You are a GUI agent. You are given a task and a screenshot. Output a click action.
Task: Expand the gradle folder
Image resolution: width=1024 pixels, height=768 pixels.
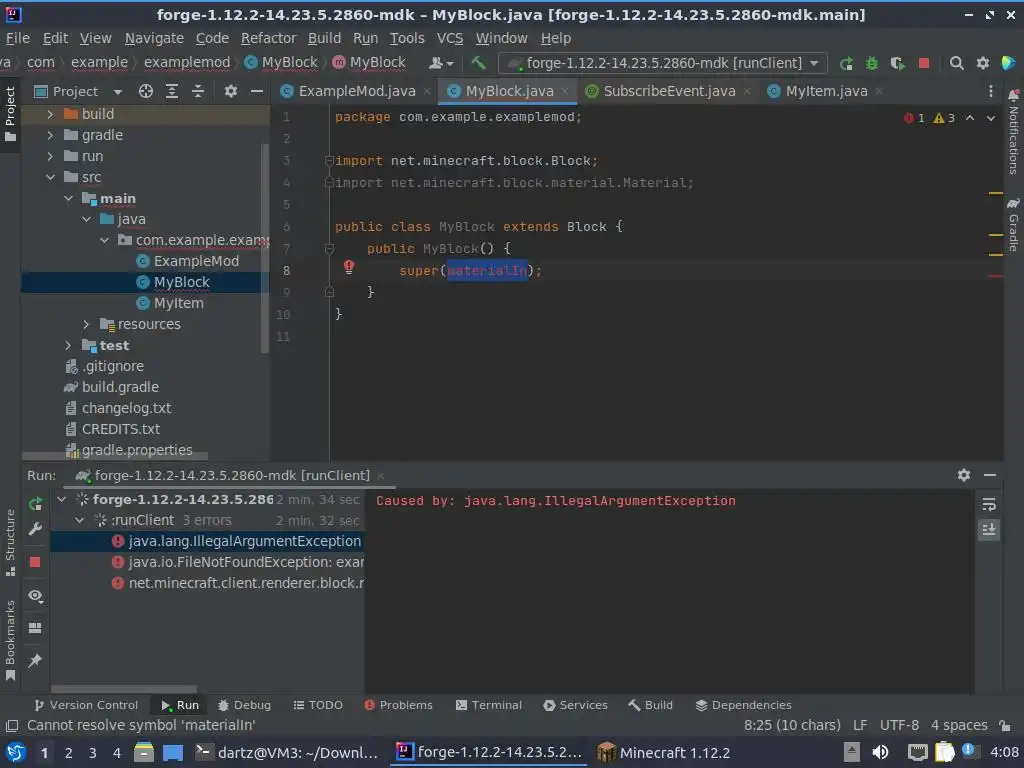click(50, 135)
